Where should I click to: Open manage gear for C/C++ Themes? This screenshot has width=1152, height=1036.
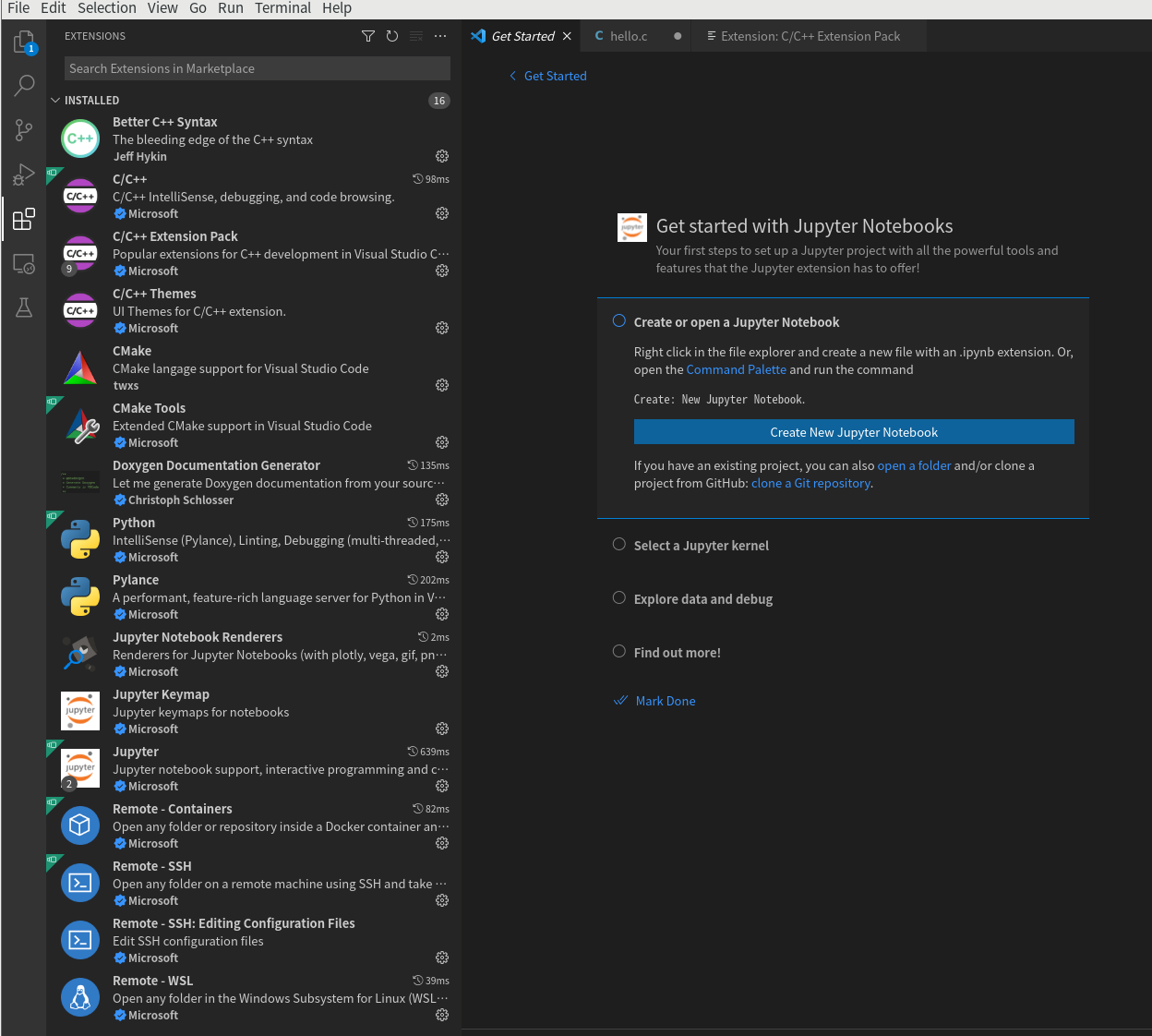(x=442, y=328)
